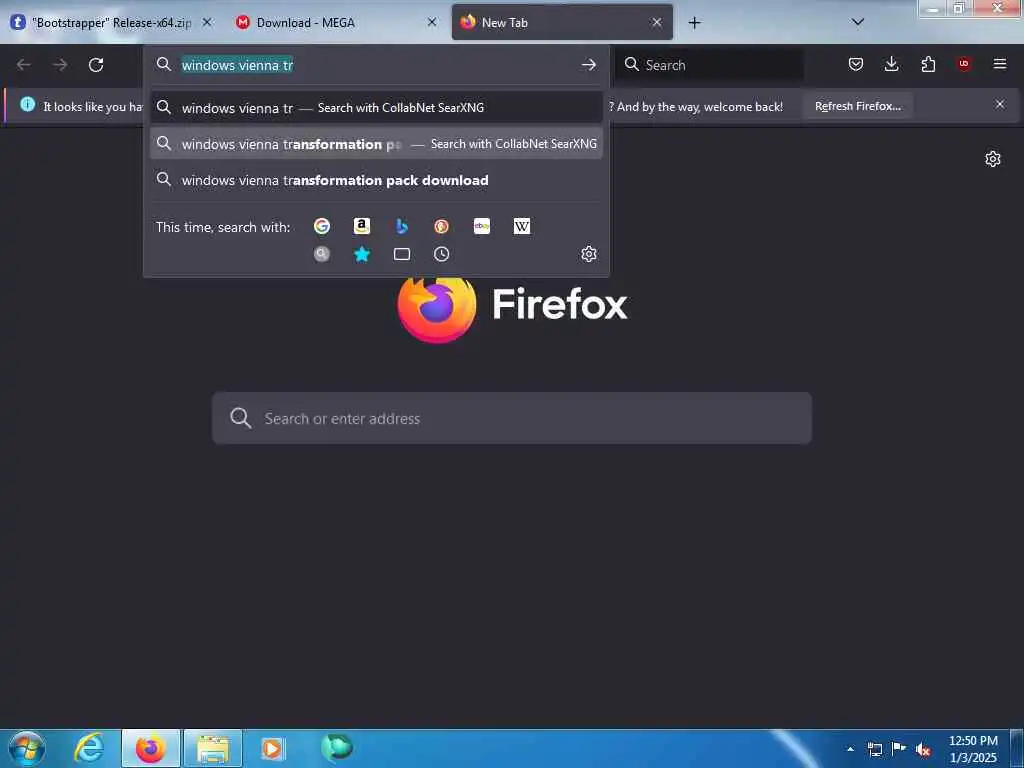Screen dimensions: 1024x768
Task: Click the Go arrow in the address bar
Action: pyautogui.click(x=588, y=65)
